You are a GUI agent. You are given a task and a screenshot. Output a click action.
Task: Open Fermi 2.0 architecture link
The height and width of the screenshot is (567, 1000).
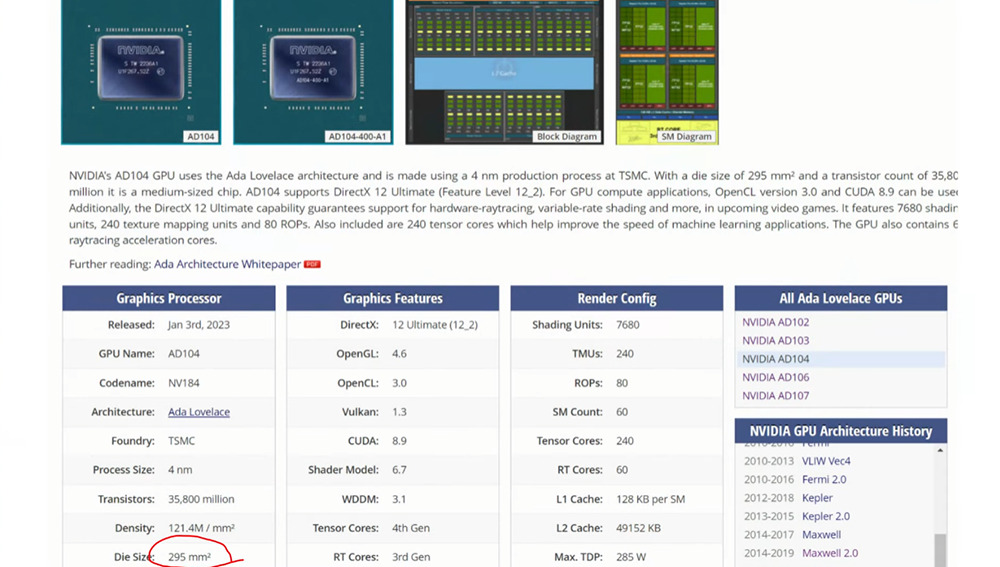(x=824, y=480)
